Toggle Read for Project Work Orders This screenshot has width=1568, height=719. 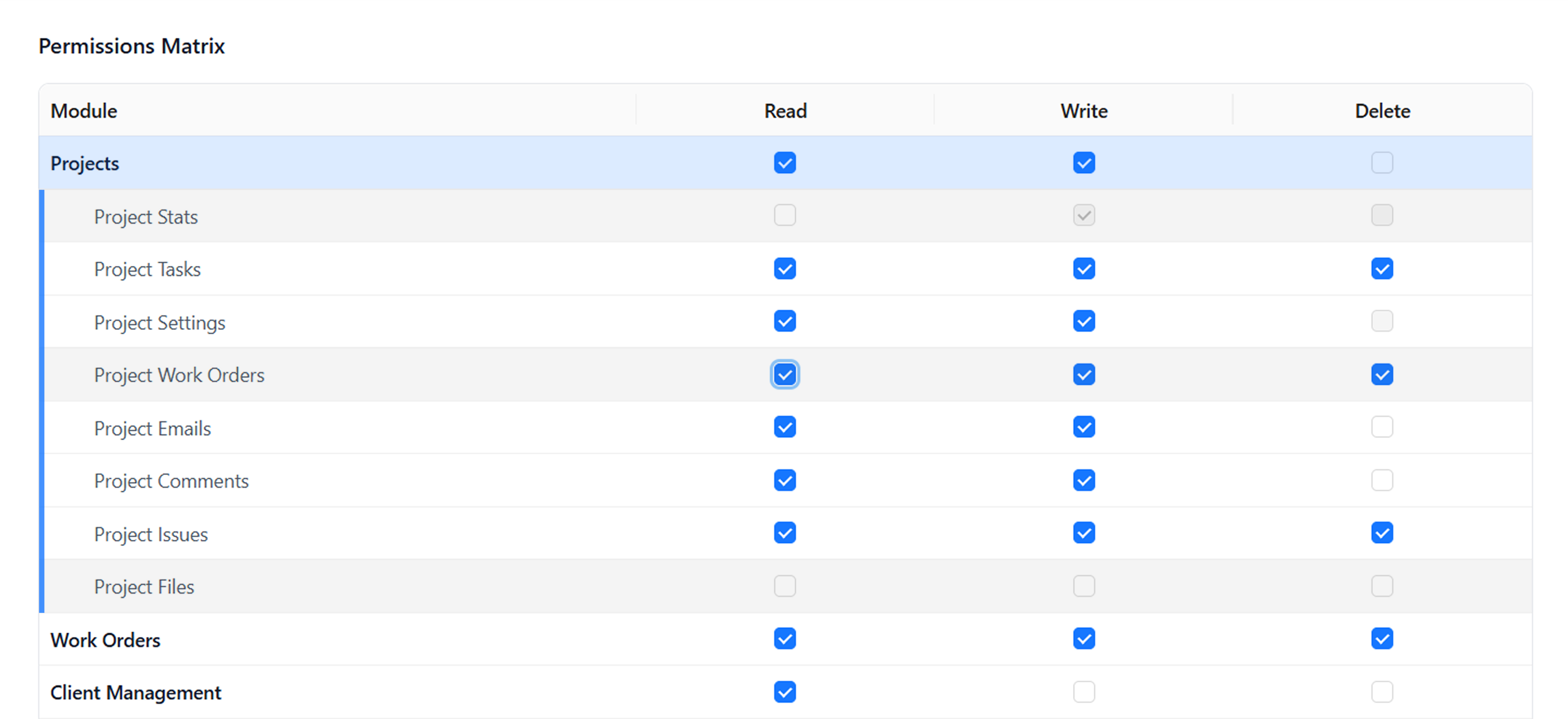tap(785, 374)
